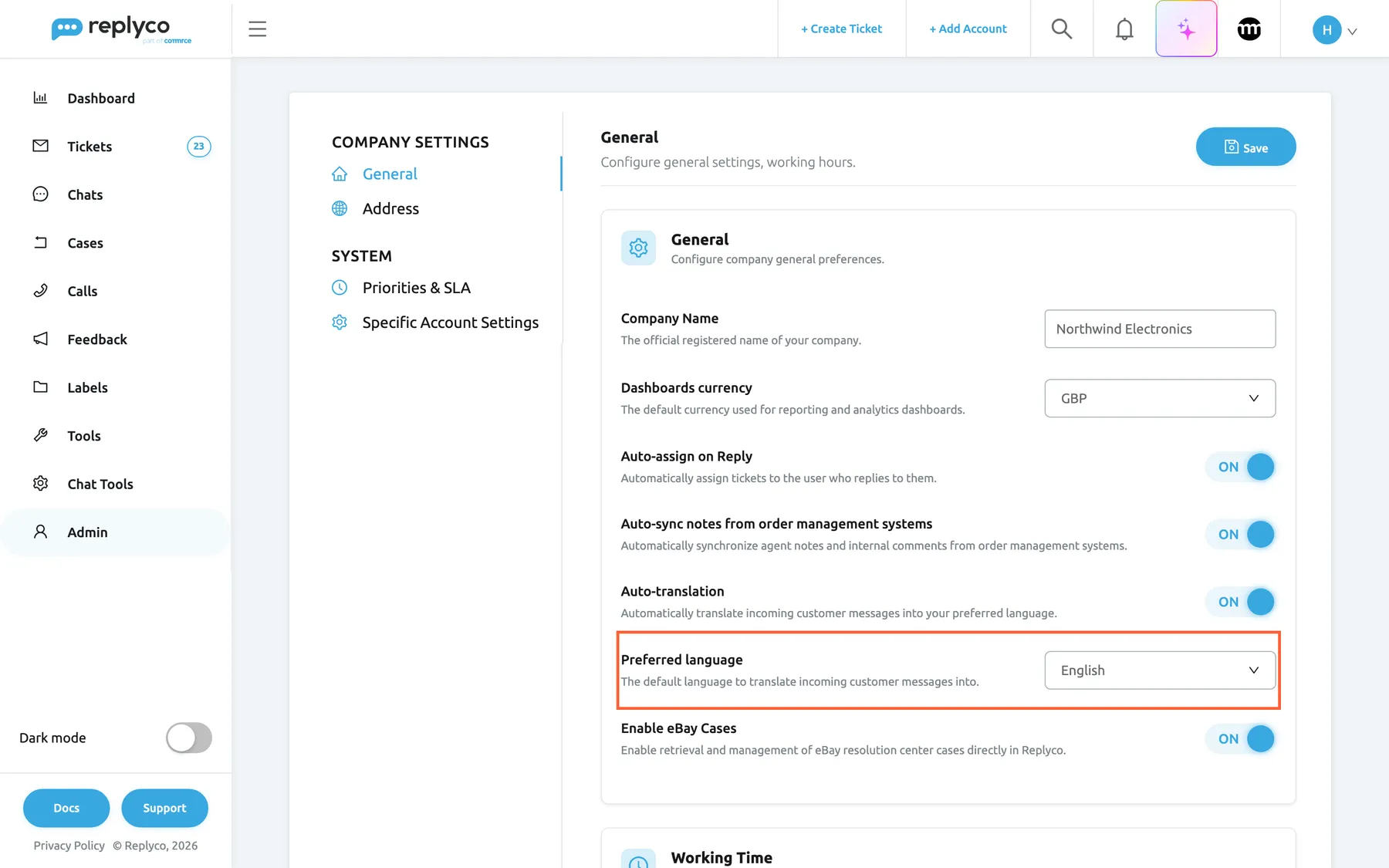Turn off Auto-assign on Reply toggle
Image resolution: width=1389 pixels, height=868 pixels.
point(1240,467)
